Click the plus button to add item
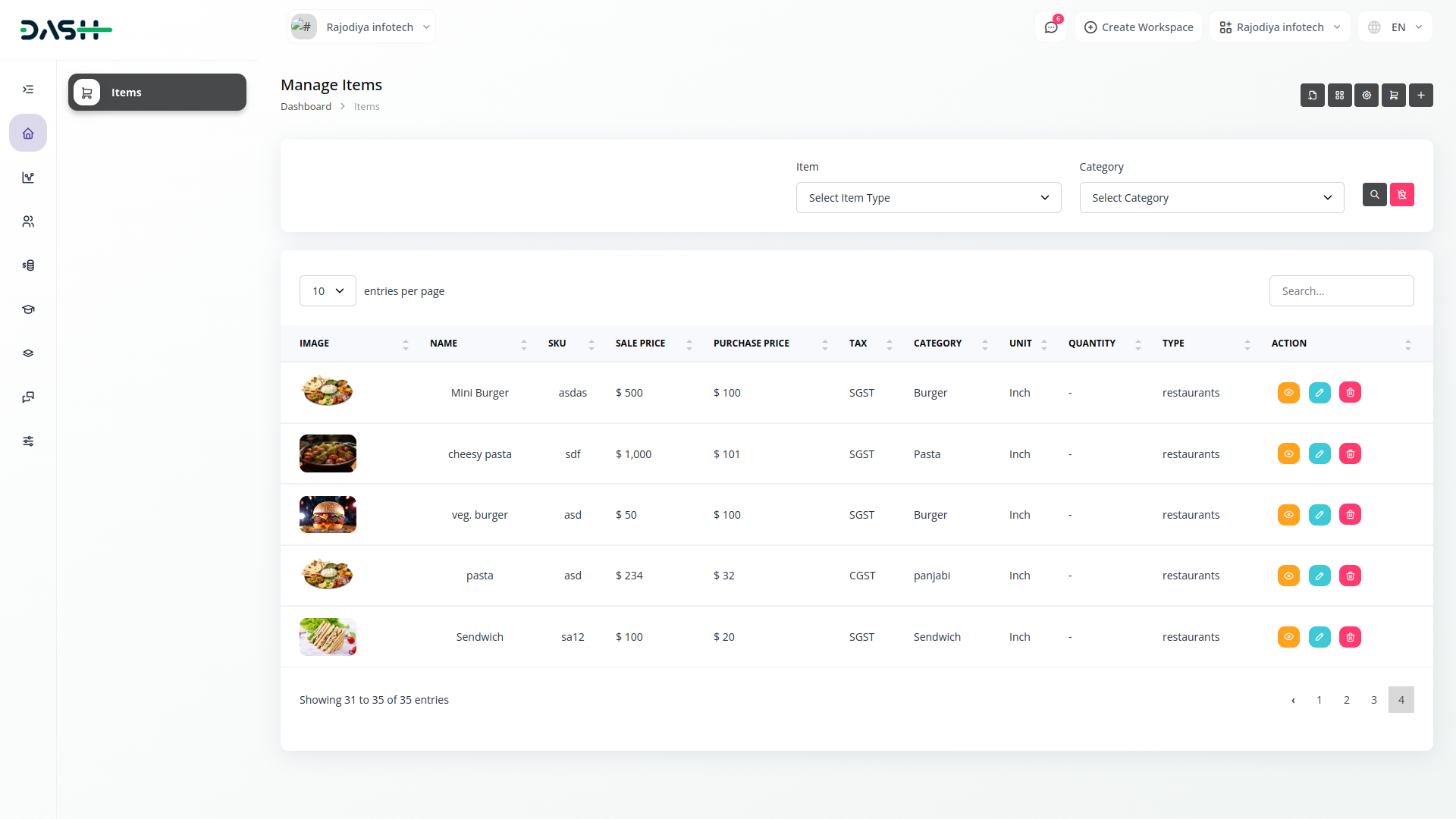1456x819 pixels. (x=1420, y=95)
